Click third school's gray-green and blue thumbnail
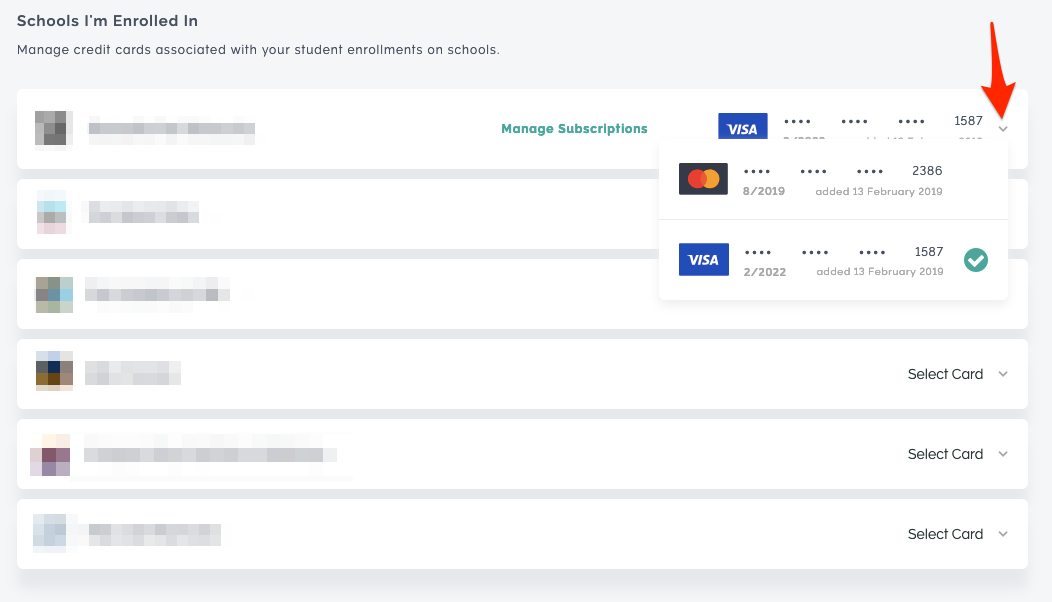Viewport: 1052px width, 602px height. point(54,295)
